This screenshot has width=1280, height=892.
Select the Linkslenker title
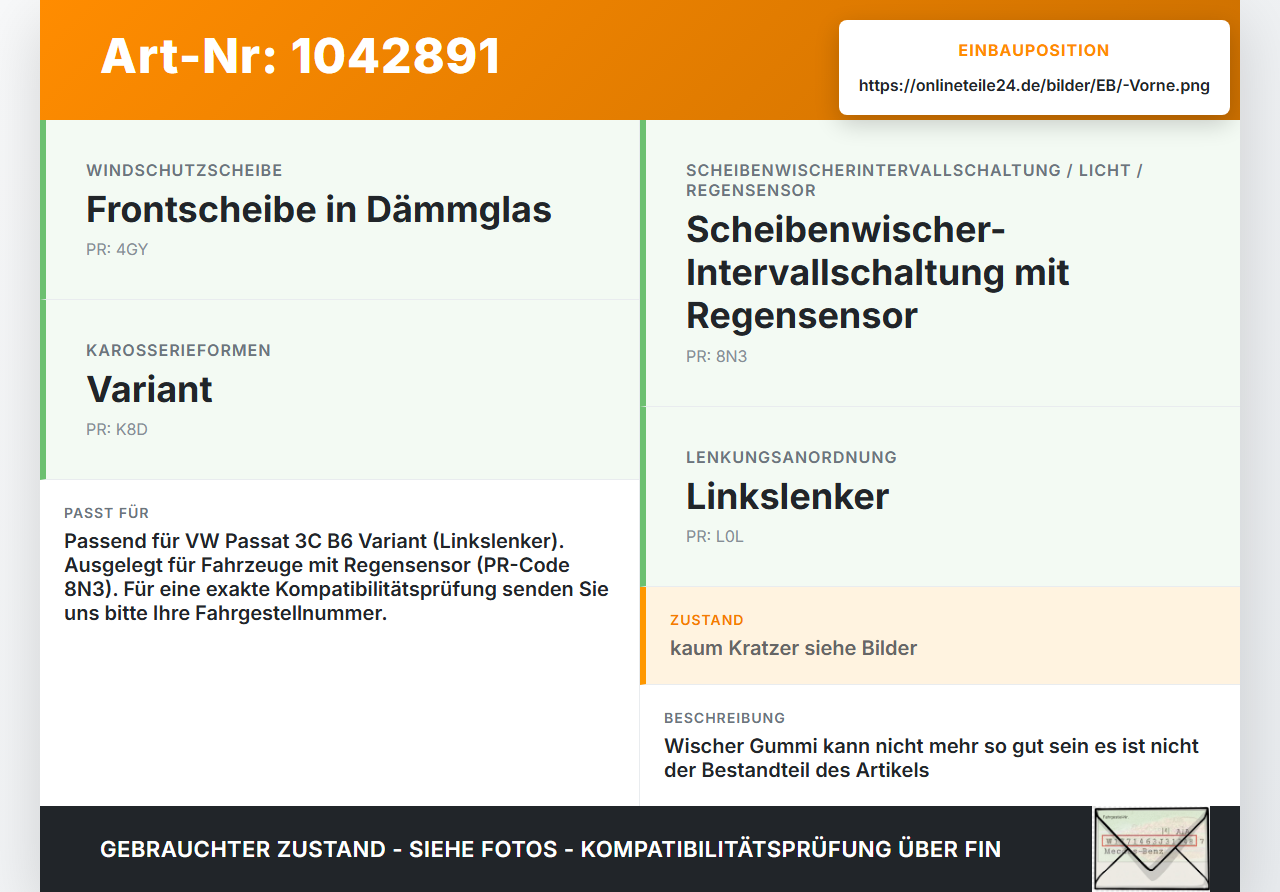point(787,497)
